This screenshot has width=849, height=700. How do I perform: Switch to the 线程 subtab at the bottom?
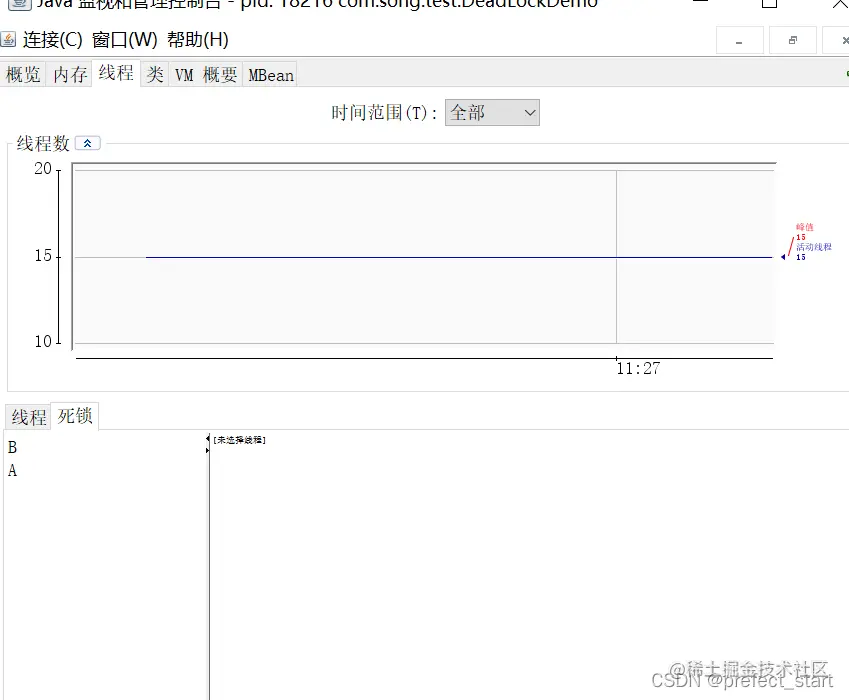point(26,416)
